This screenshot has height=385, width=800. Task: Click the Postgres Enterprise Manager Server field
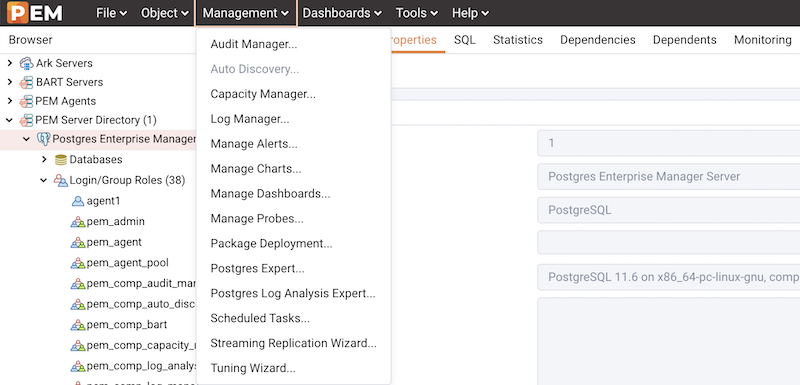click(x=668, y=177)
